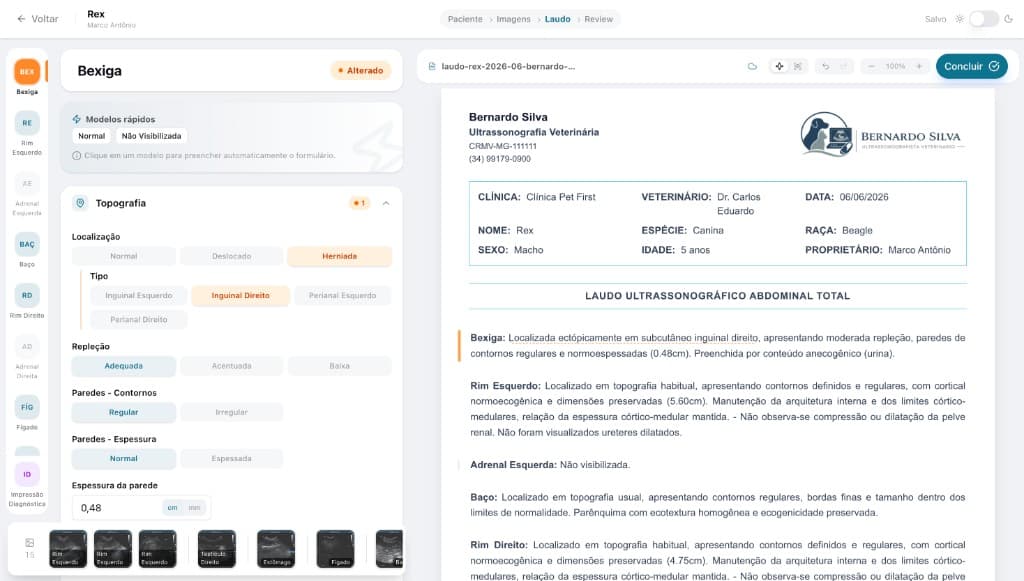Click the laudo-rex-2026-06-bernardo filename
Screen dimensions: 1024x581
pos(508,67)
